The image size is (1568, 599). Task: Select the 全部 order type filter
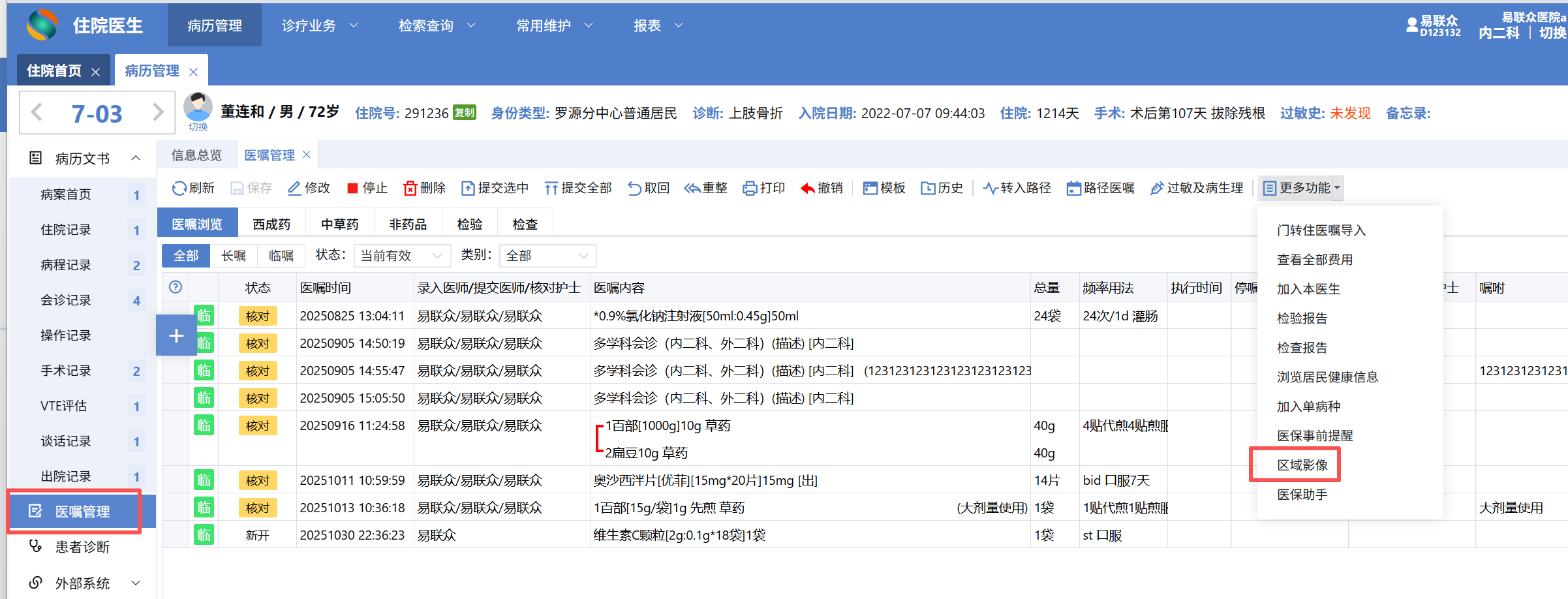click(x=186, y=256)
